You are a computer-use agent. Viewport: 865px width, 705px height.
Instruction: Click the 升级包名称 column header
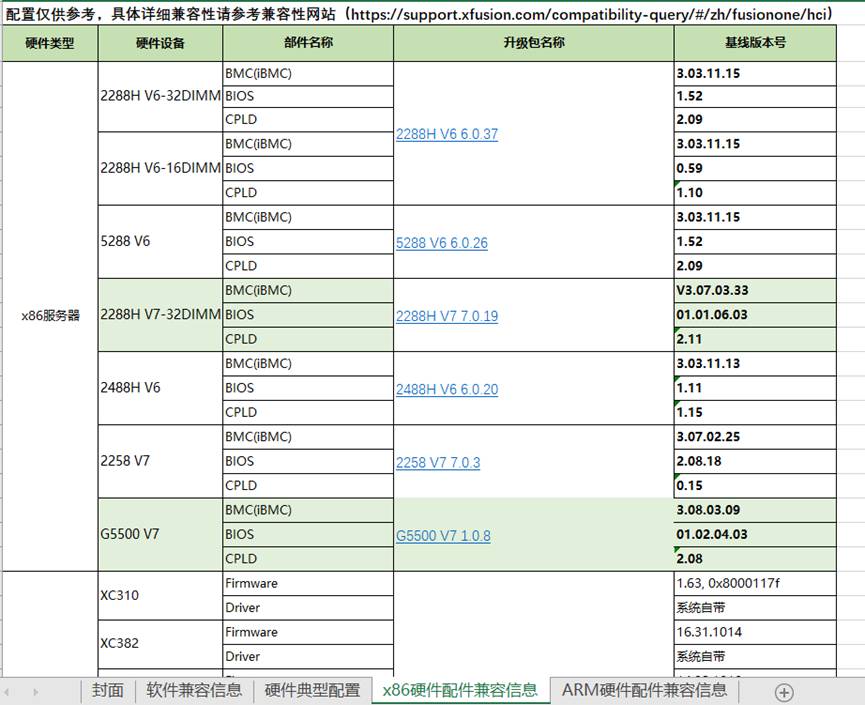(x=533, y=43)
